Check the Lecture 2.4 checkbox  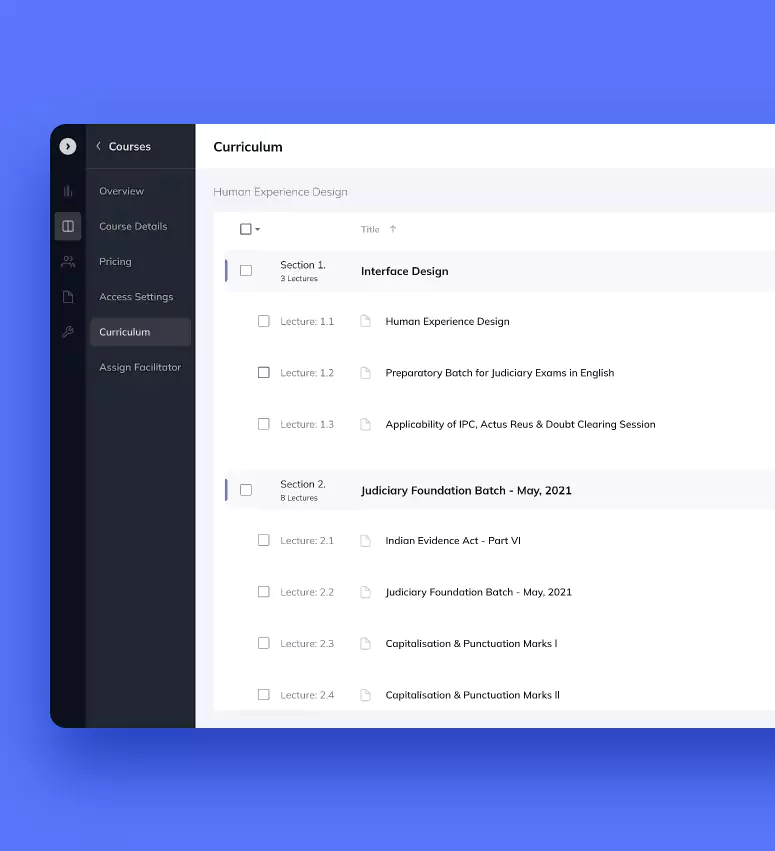[264, 695]
